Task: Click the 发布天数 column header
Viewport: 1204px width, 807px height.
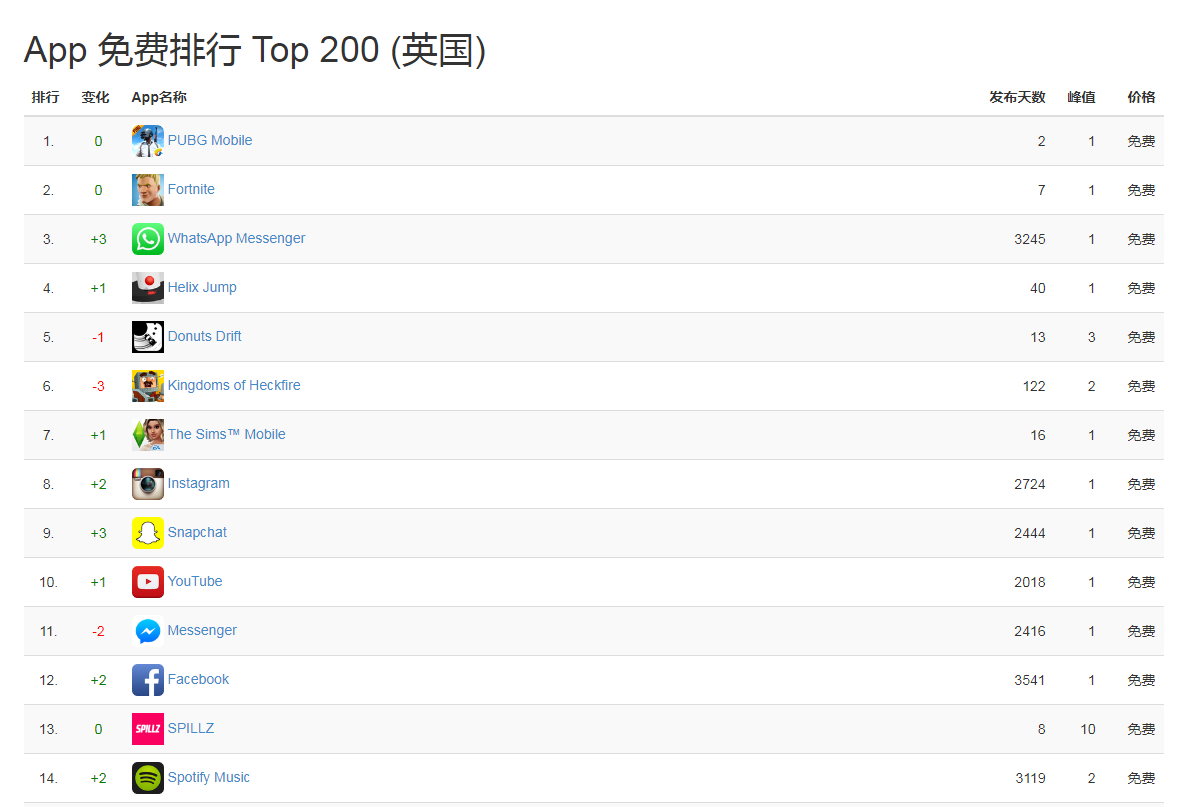Action: click(1018, 97)
